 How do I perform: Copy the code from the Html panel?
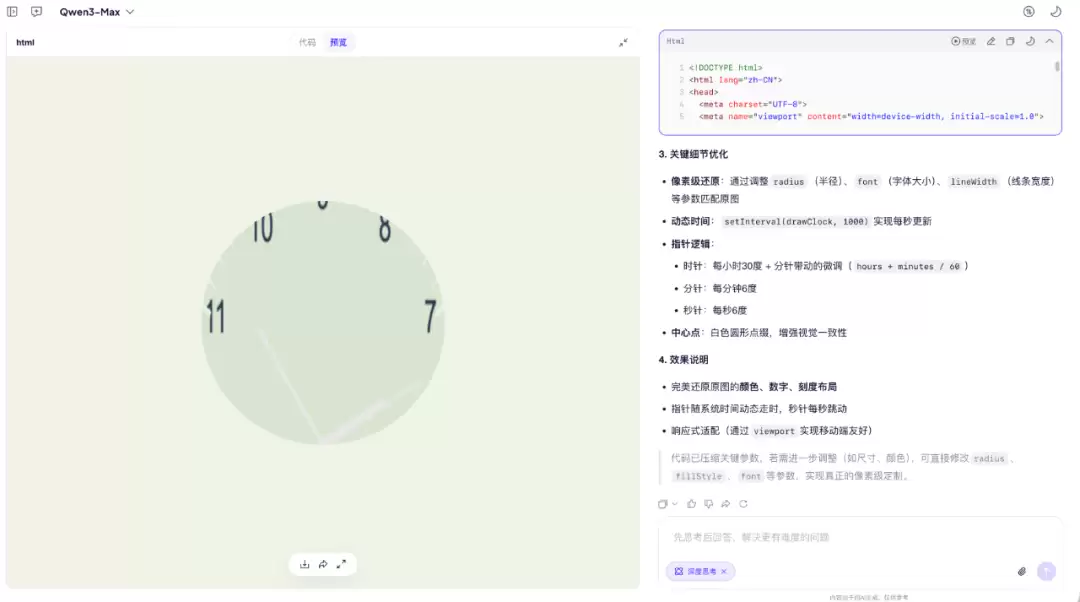point(1010,41)
